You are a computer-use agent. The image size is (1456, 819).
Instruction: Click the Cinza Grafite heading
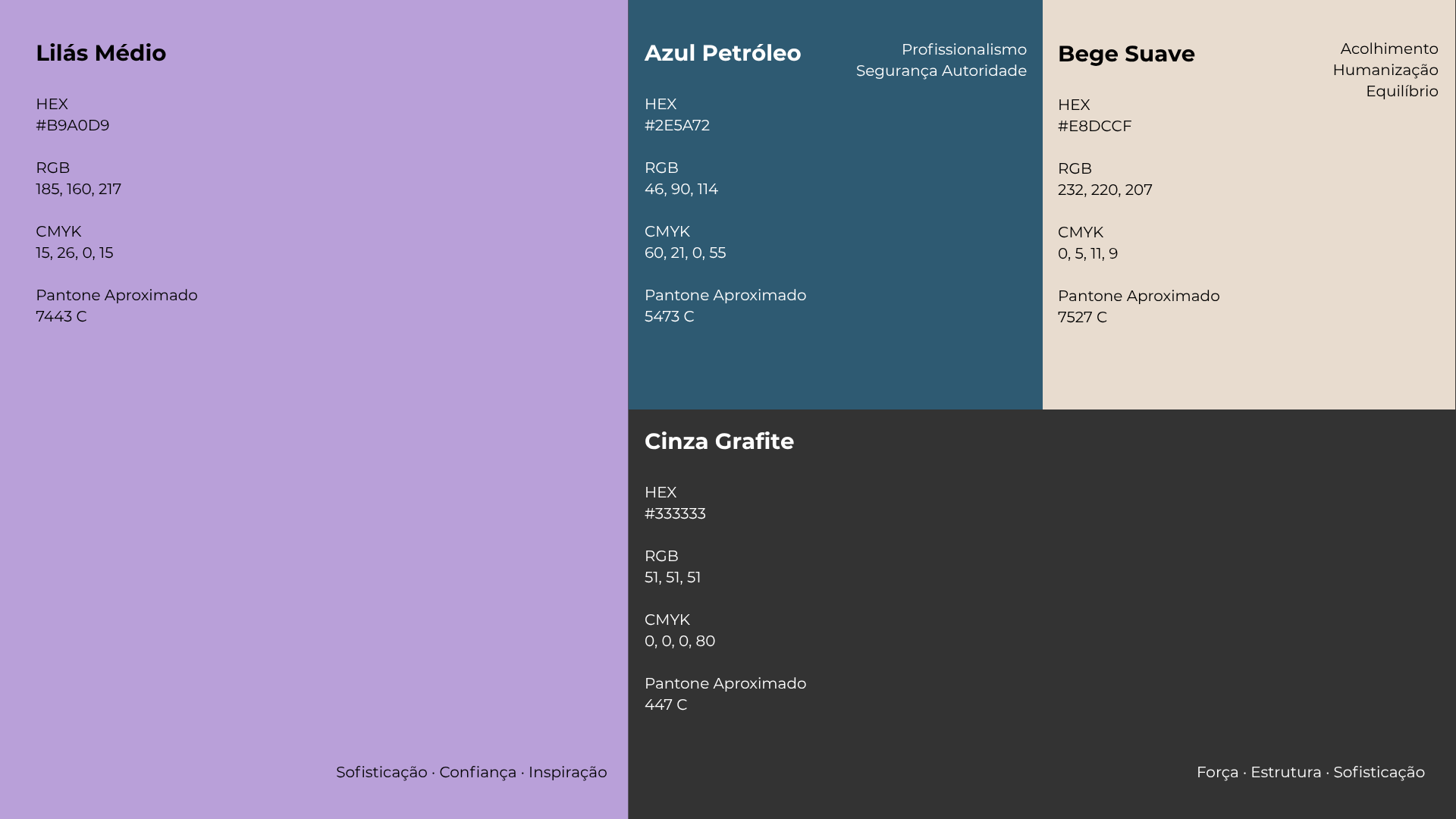[x=718, y=441]
